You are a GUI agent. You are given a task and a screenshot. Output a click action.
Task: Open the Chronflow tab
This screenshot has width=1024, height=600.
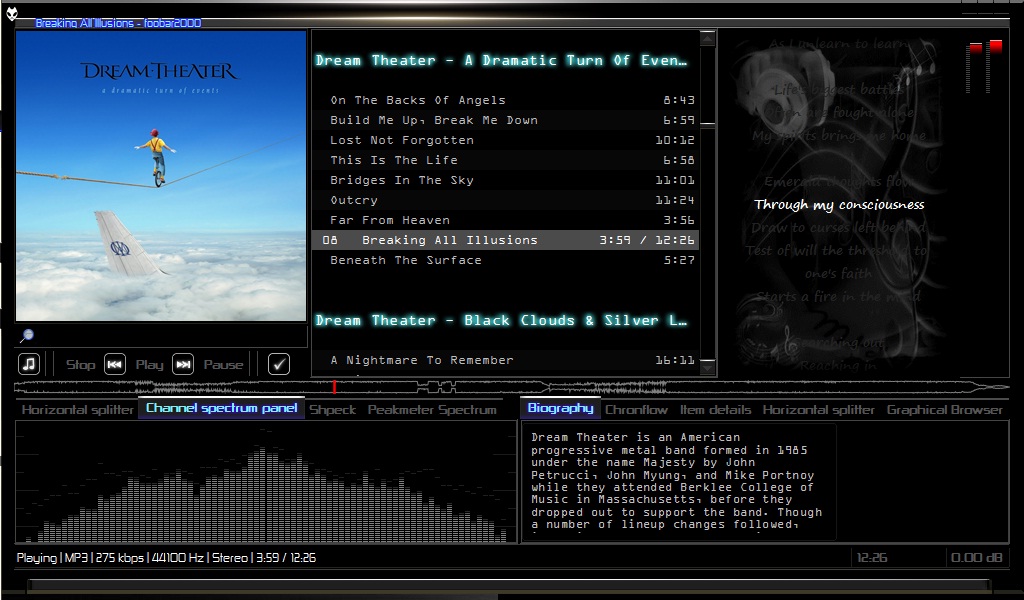tap(636, 410)
